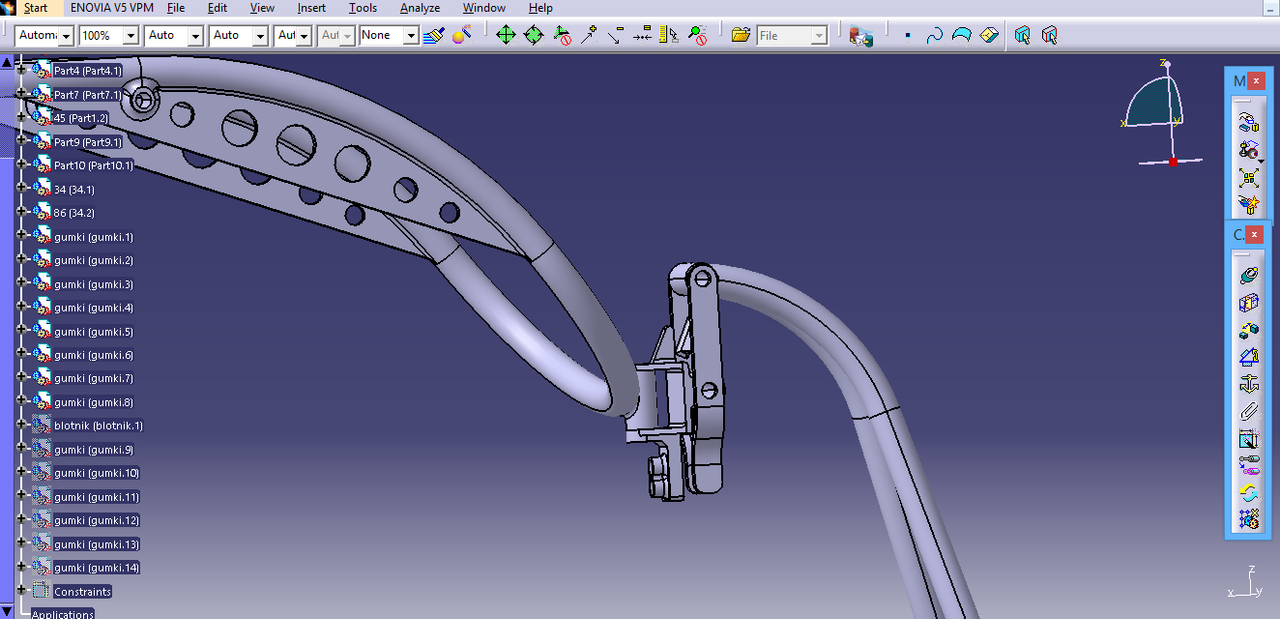
Task: Select the Contact Constraint icon
Action: [x=1248, y=303]
